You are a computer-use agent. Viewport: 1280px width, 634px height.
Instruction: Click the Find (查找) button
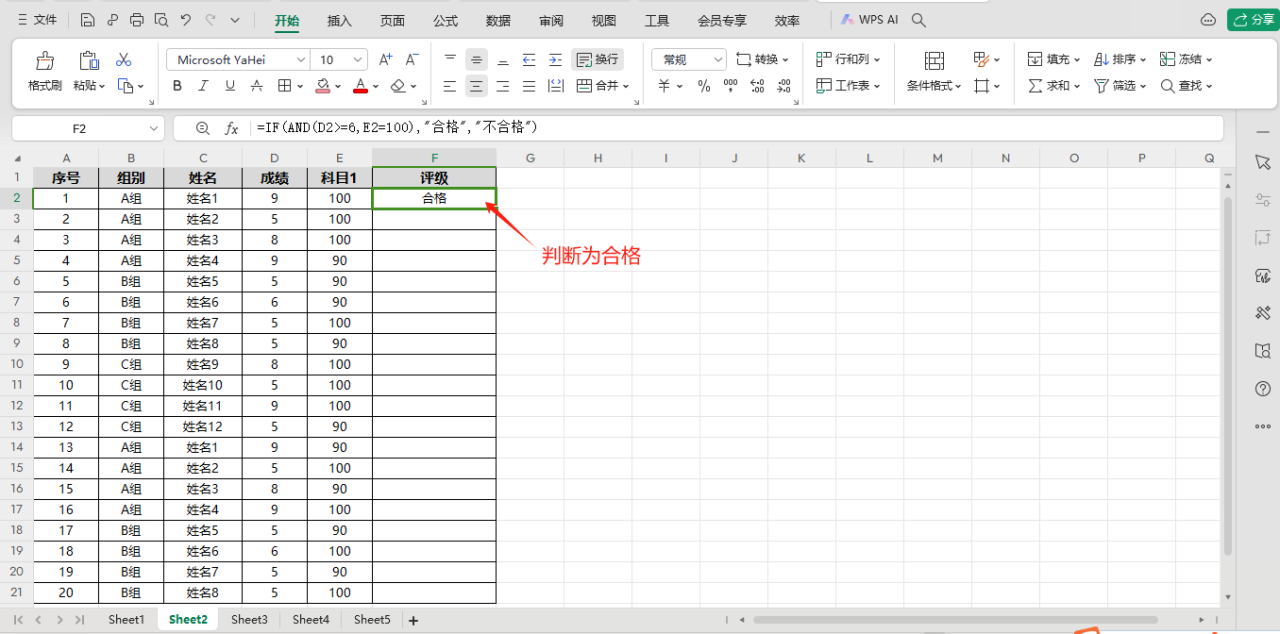point(1186,86)
